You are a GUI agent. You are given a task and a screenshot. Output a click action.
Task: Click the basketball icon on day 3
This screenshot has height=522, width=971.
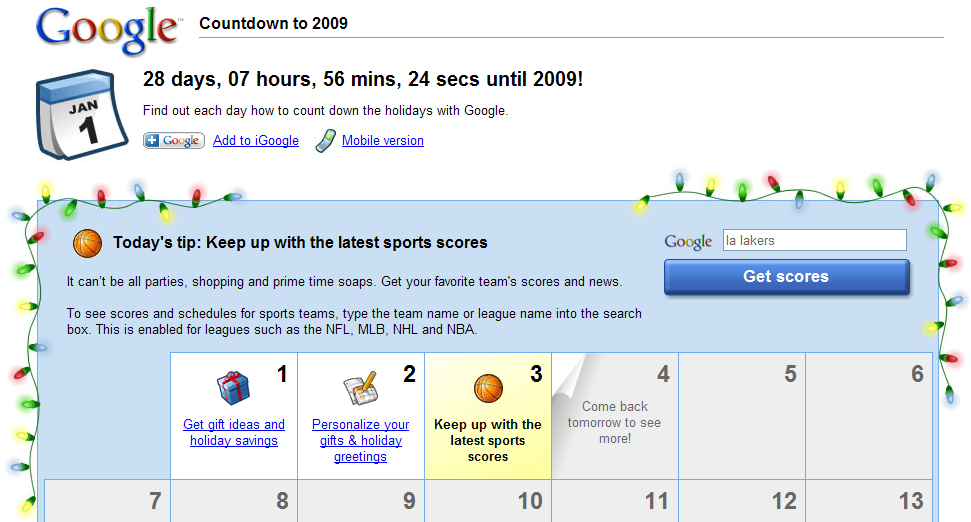coord(488,388)
